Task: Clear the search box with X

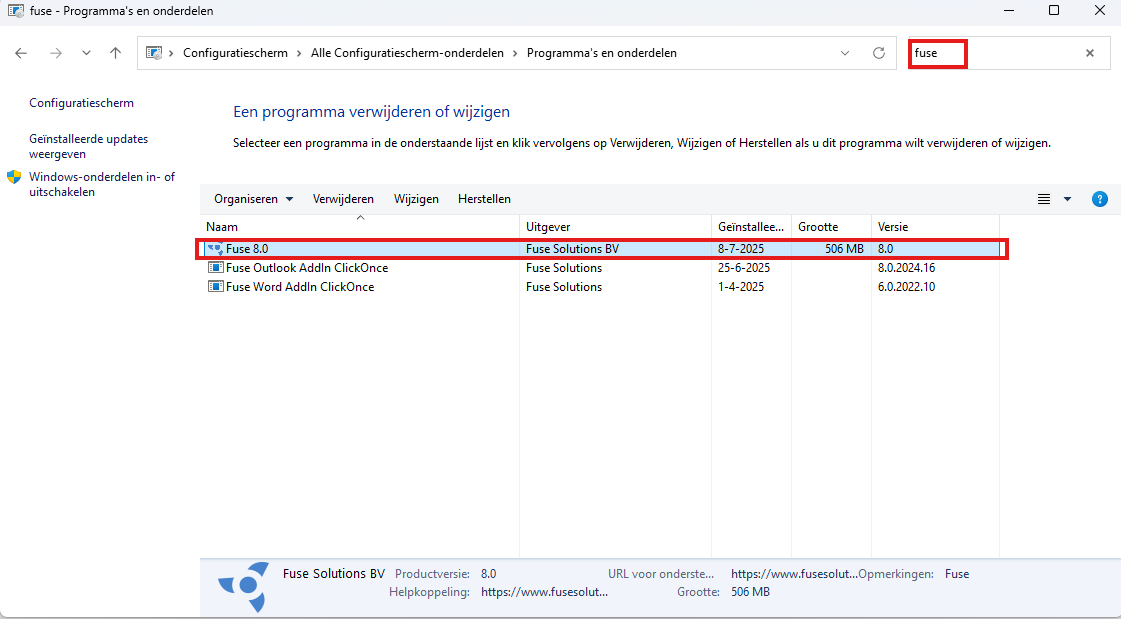Action: point(1090,53)
